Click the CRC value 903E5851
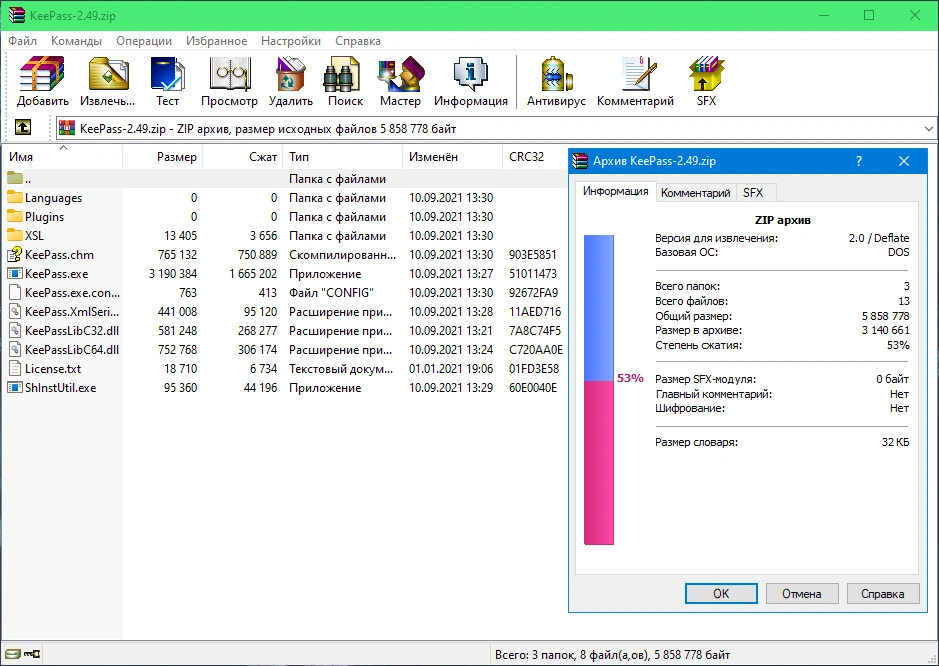This screenshot has width=939, height=666. click(x=533, y=255)
